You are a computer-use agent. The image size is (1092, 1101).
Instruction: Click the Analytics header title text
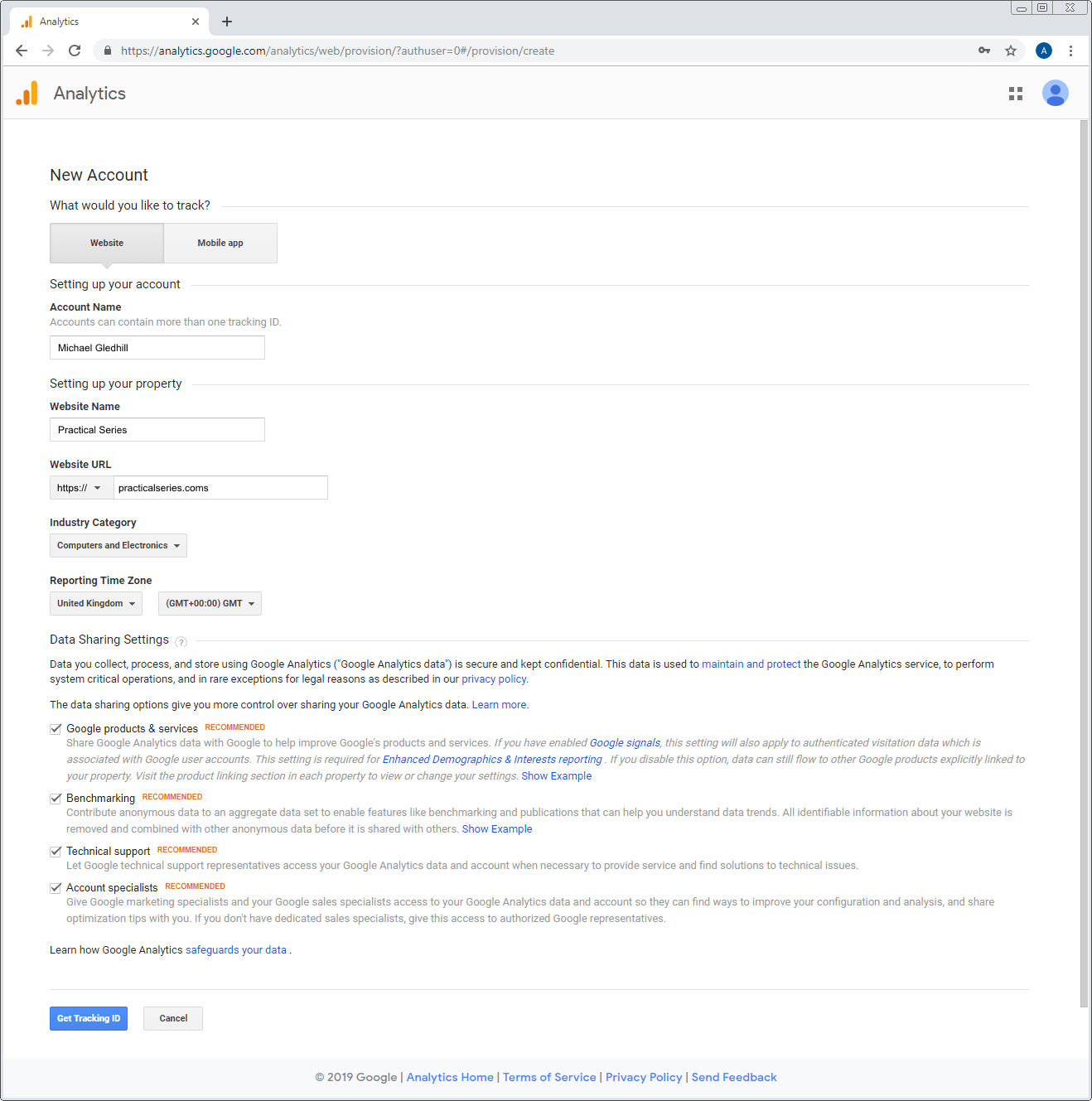[89, 94]
